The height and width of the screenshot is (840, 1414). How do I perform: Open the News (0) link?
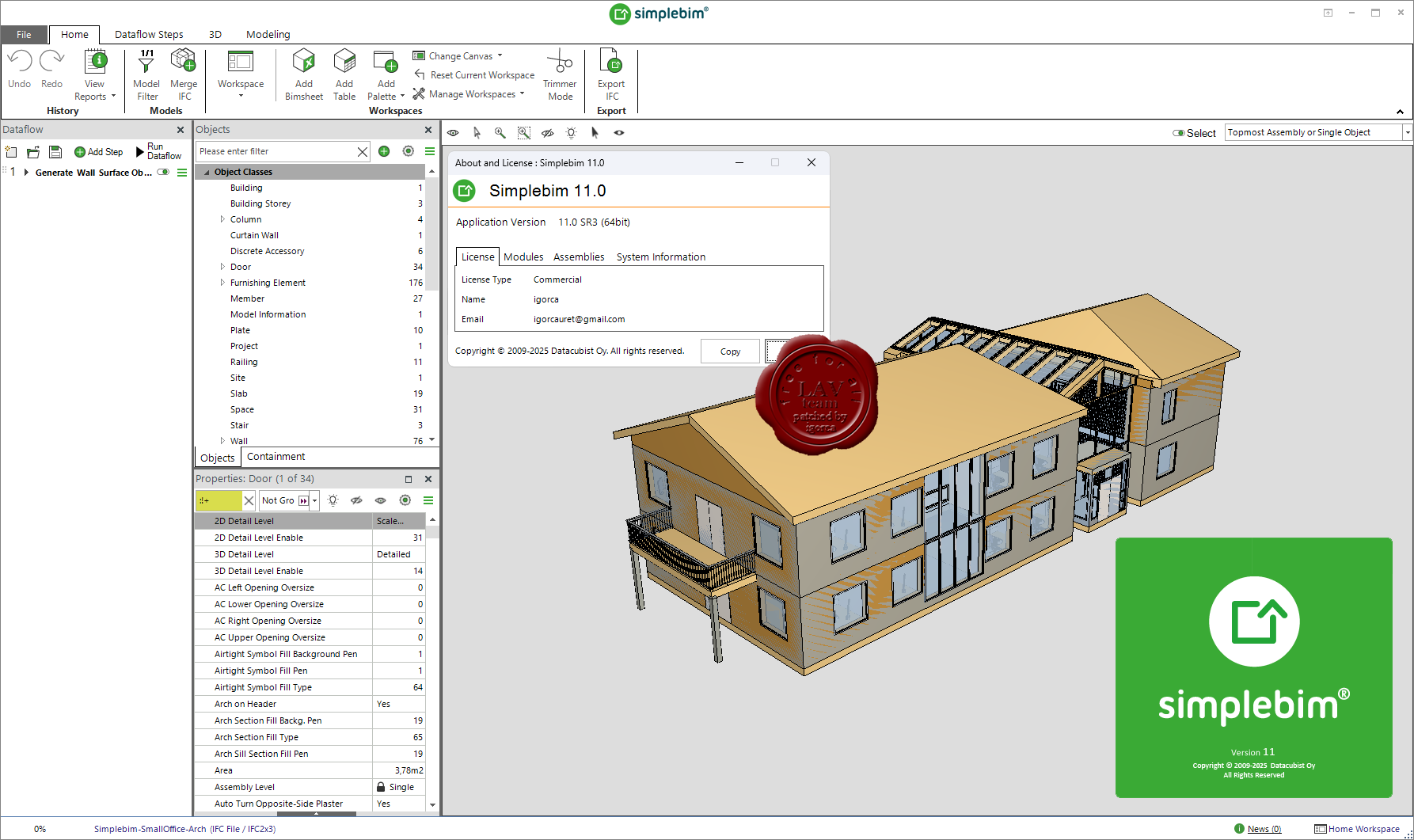click(x=1264, y=829)
